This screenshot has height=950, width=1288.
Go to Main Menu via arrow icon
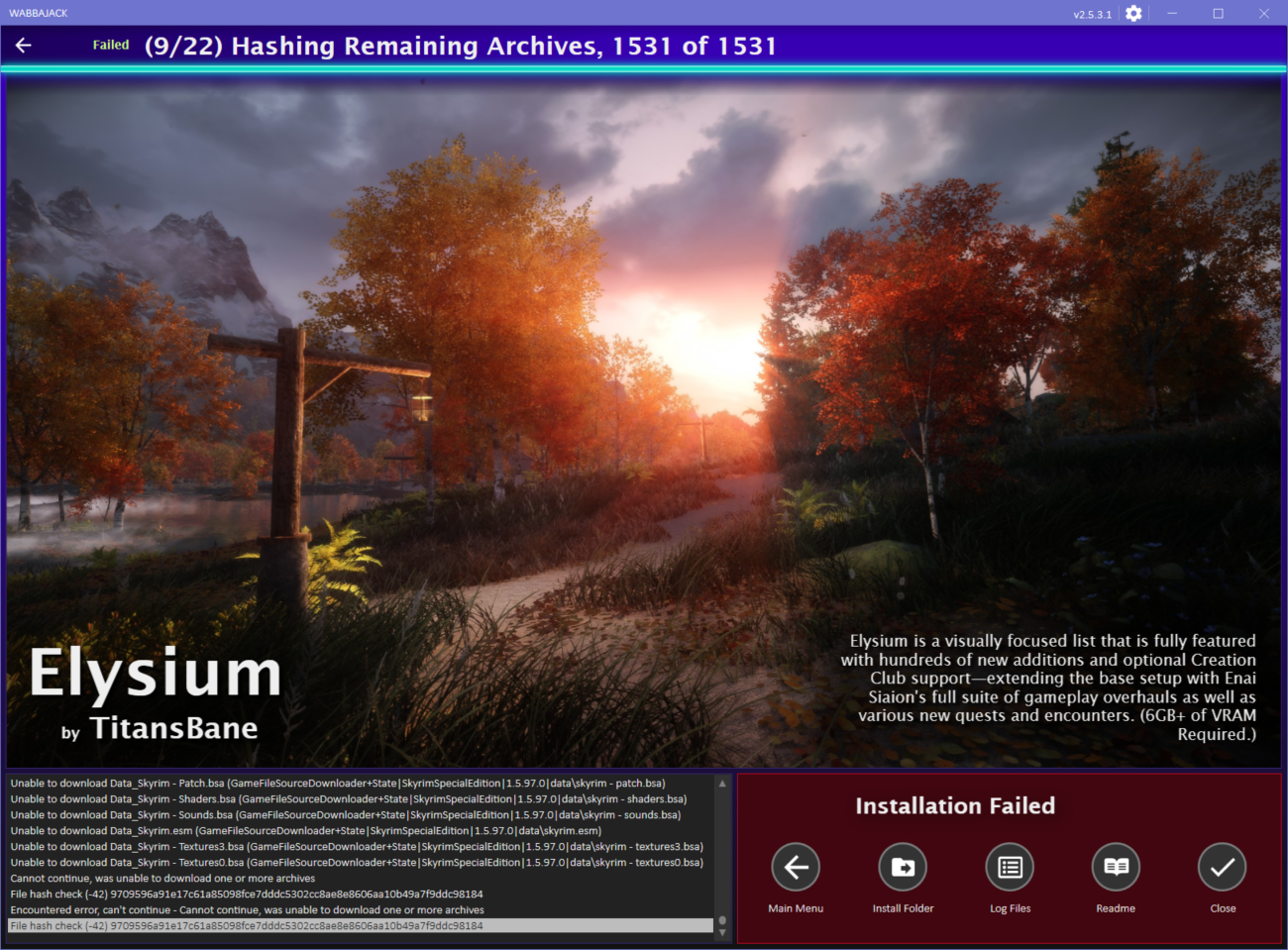tap(796, 867)
